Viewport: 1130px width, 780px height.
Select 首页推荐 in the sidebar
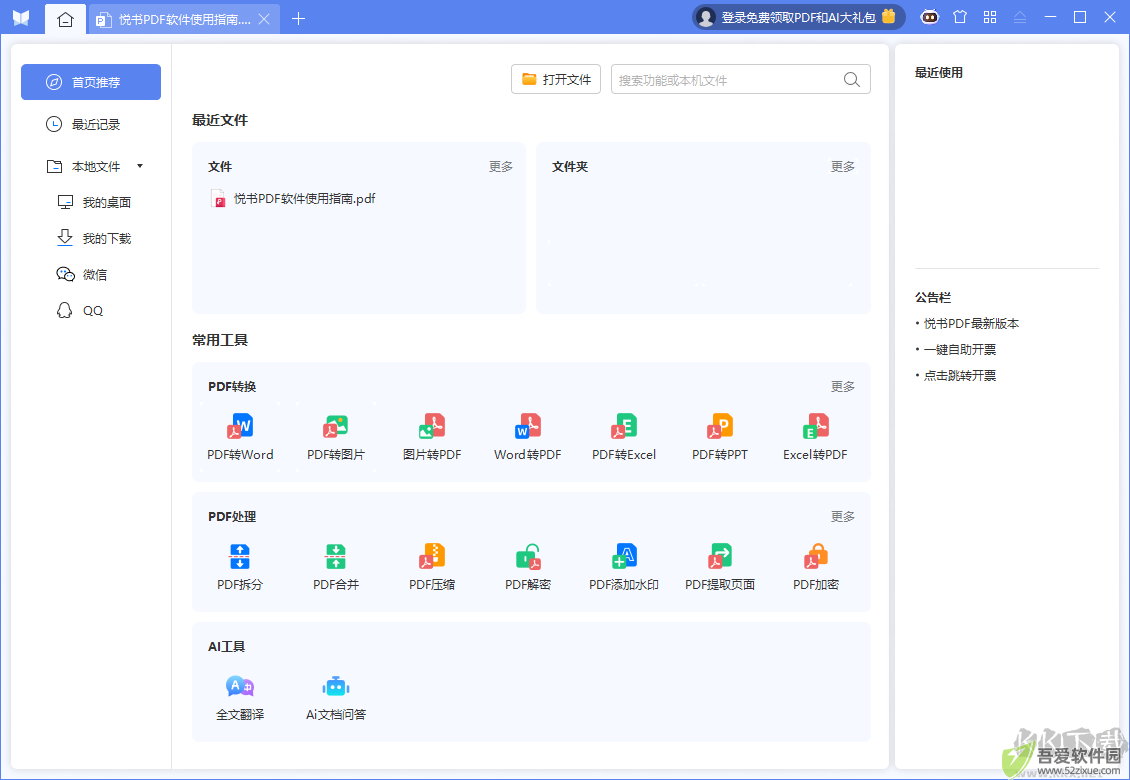click(91, 82)
